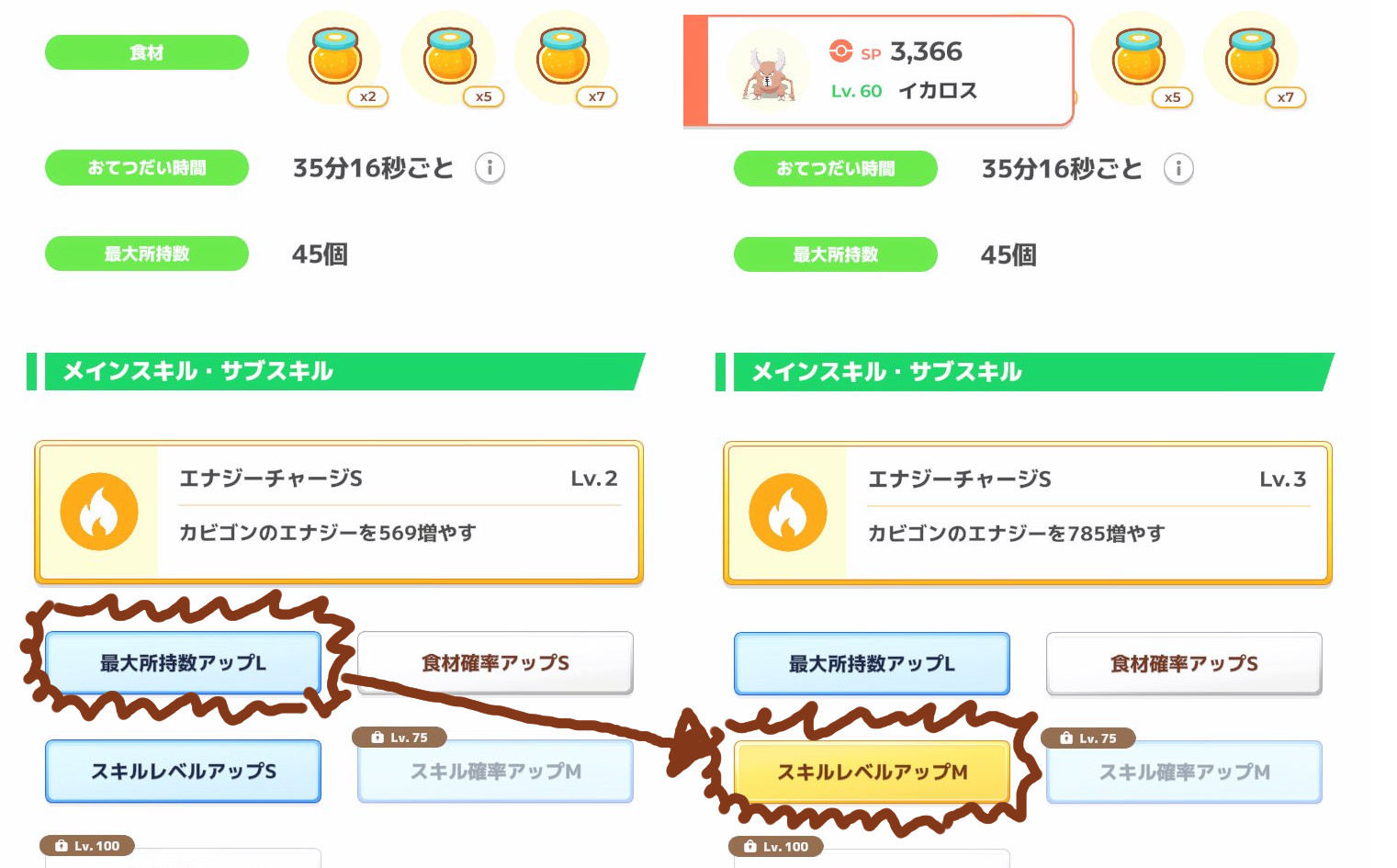This screenshot has height=868, width=1397.
Task: Click the left 食材 green label
Action: (x=147, y=52)
